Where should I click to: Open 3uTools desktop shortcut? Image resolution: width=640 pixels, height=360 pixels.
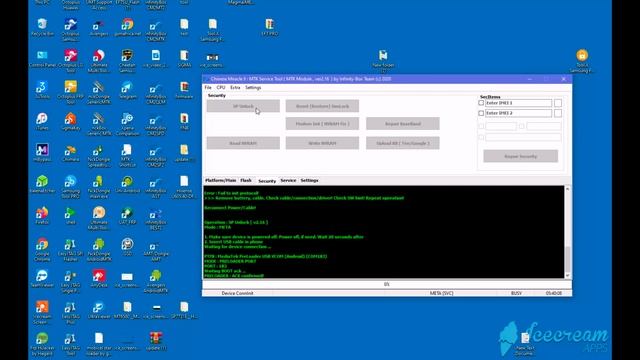(42, 90)
